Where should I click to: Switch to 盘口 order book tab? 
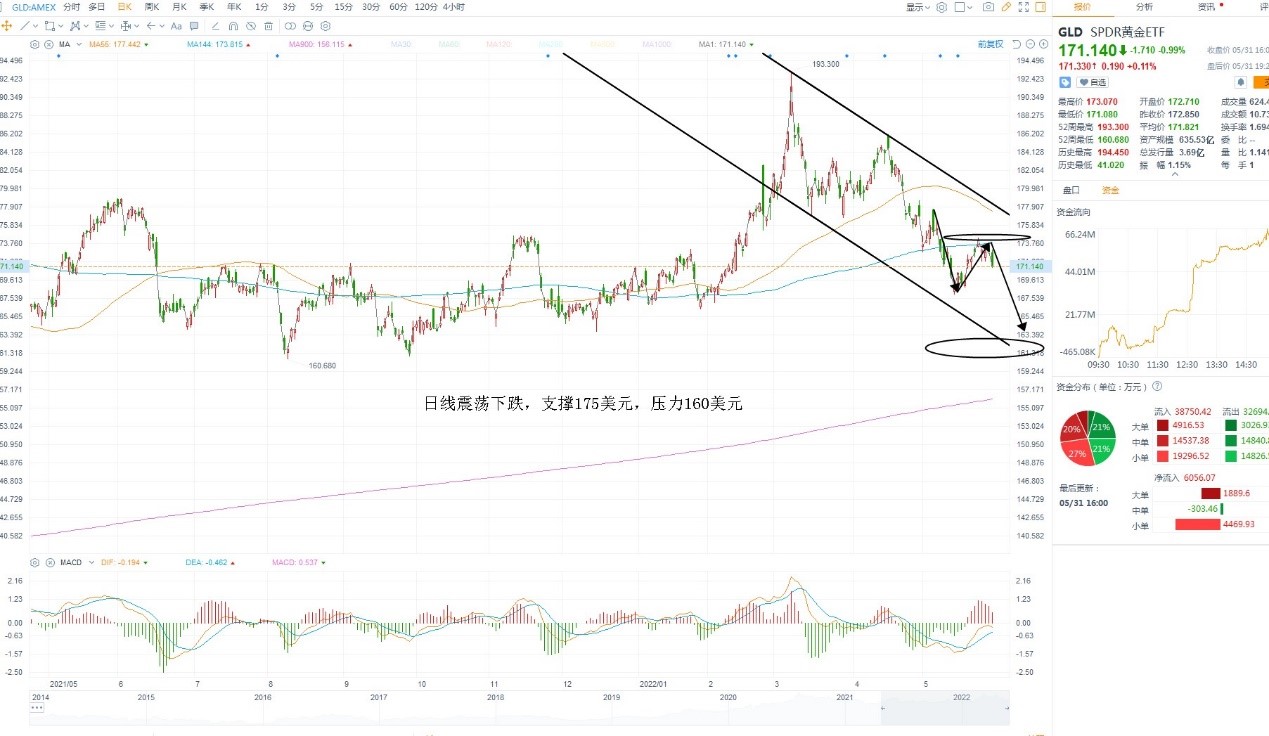coord(1071,190)
